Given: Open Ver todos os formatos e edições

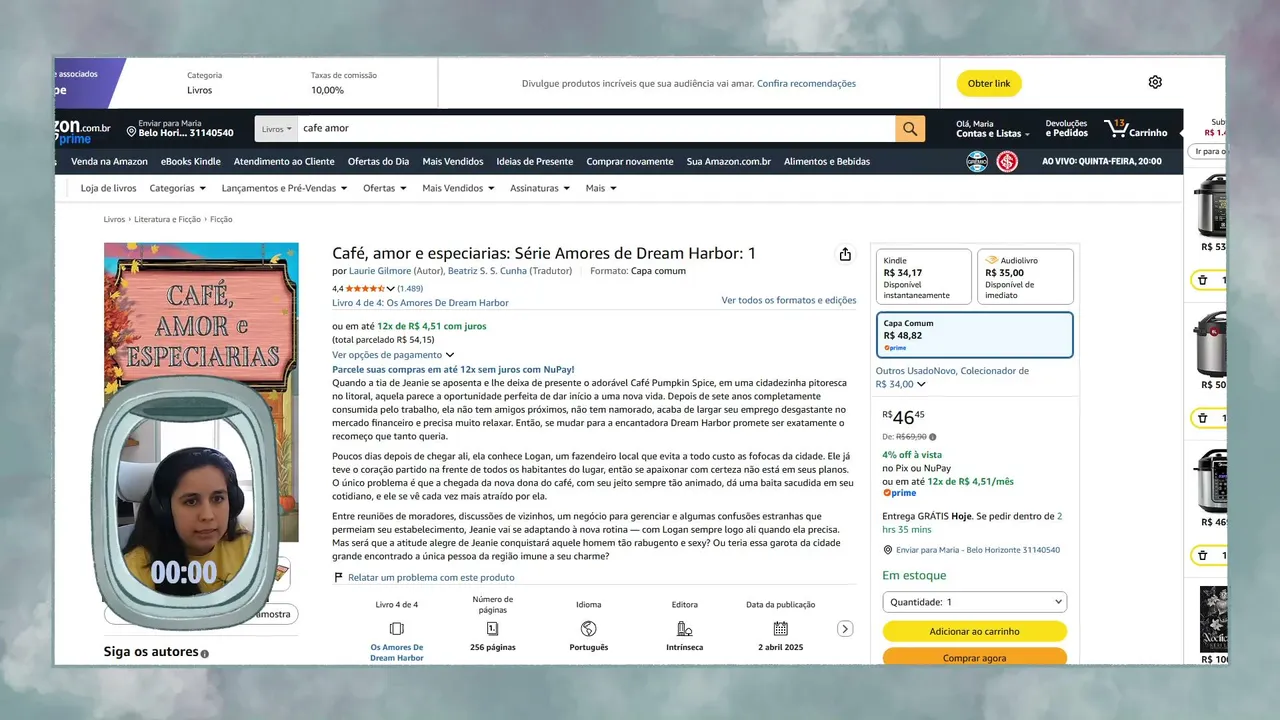Looking at the screenshot, I should tap(789, 300).
